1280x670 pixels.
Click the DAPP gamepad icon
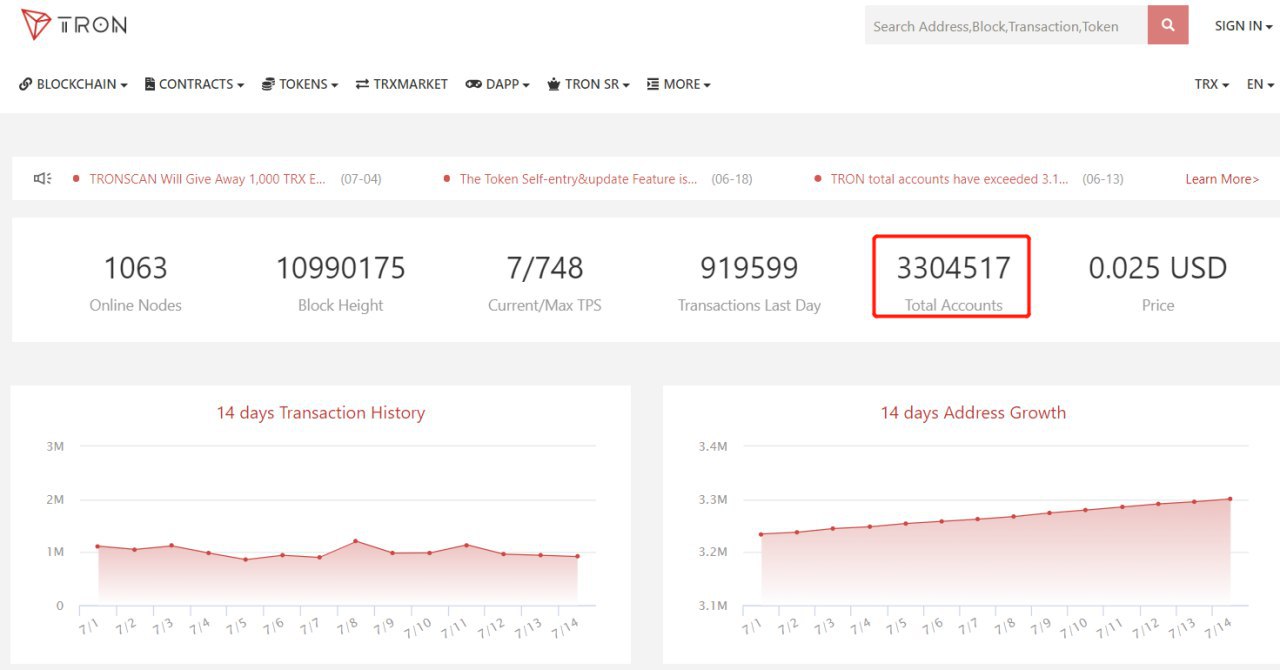[474, 84]
